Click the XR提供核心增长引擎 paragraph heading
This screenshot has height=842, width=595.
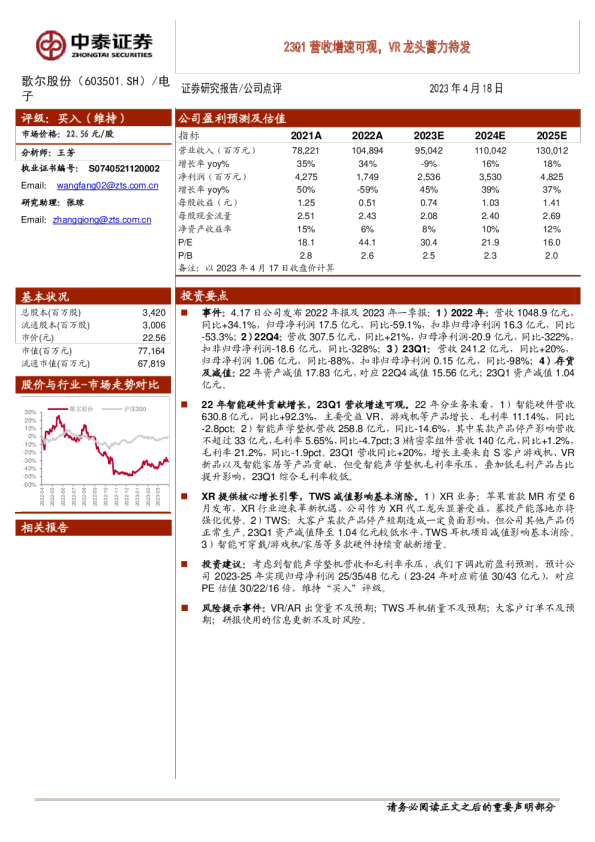[310, 497]
